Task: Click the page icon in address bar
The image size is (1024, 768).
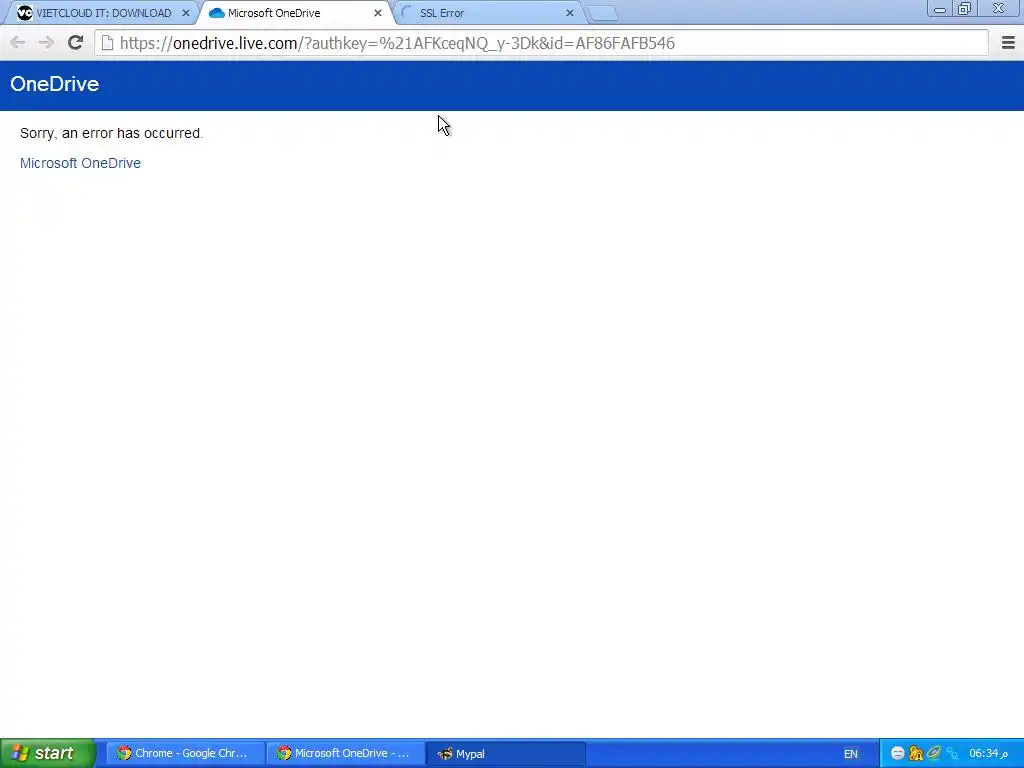Action: click(x=107, y=43)
